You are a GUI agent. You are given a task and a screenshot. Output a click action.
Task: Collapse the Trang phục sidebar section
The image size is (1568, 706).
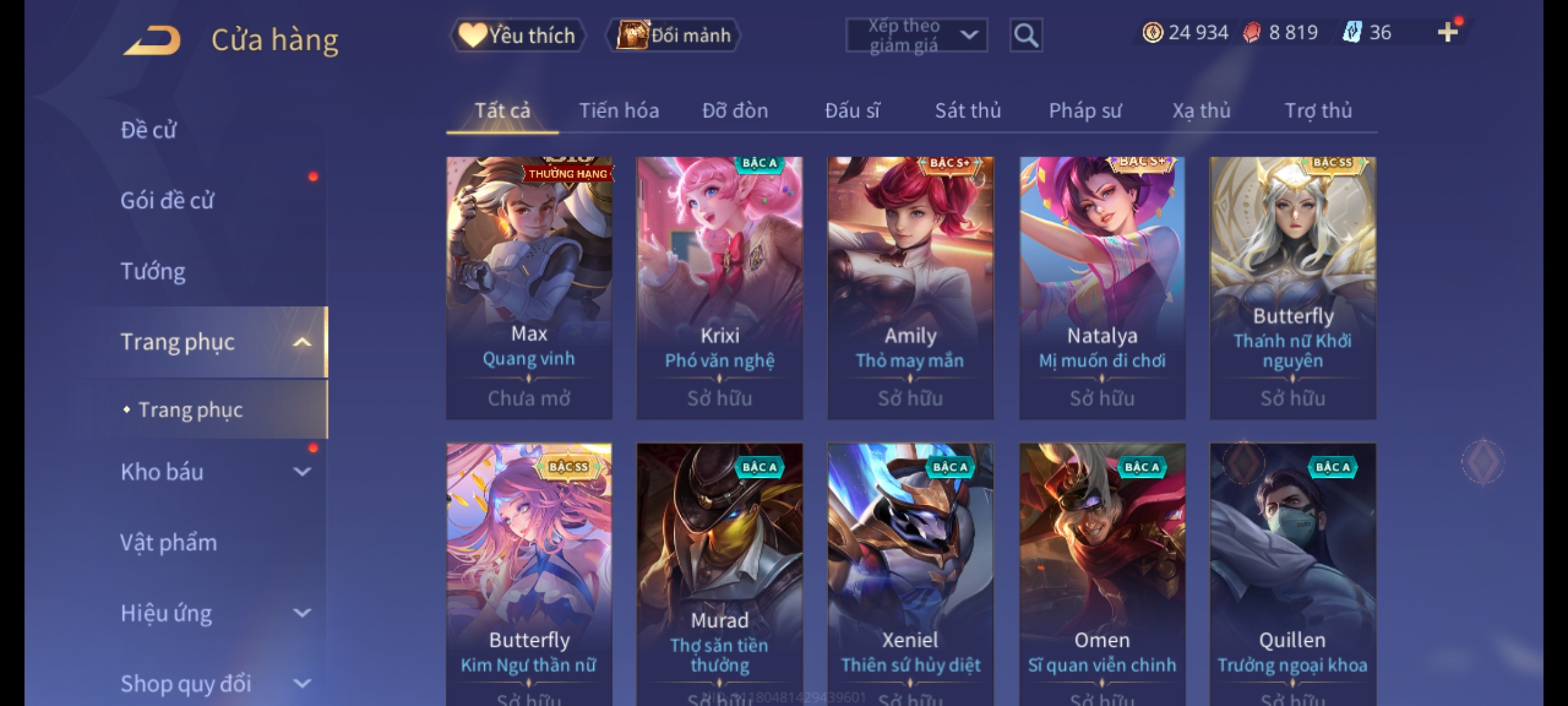(x=302, y=342)
